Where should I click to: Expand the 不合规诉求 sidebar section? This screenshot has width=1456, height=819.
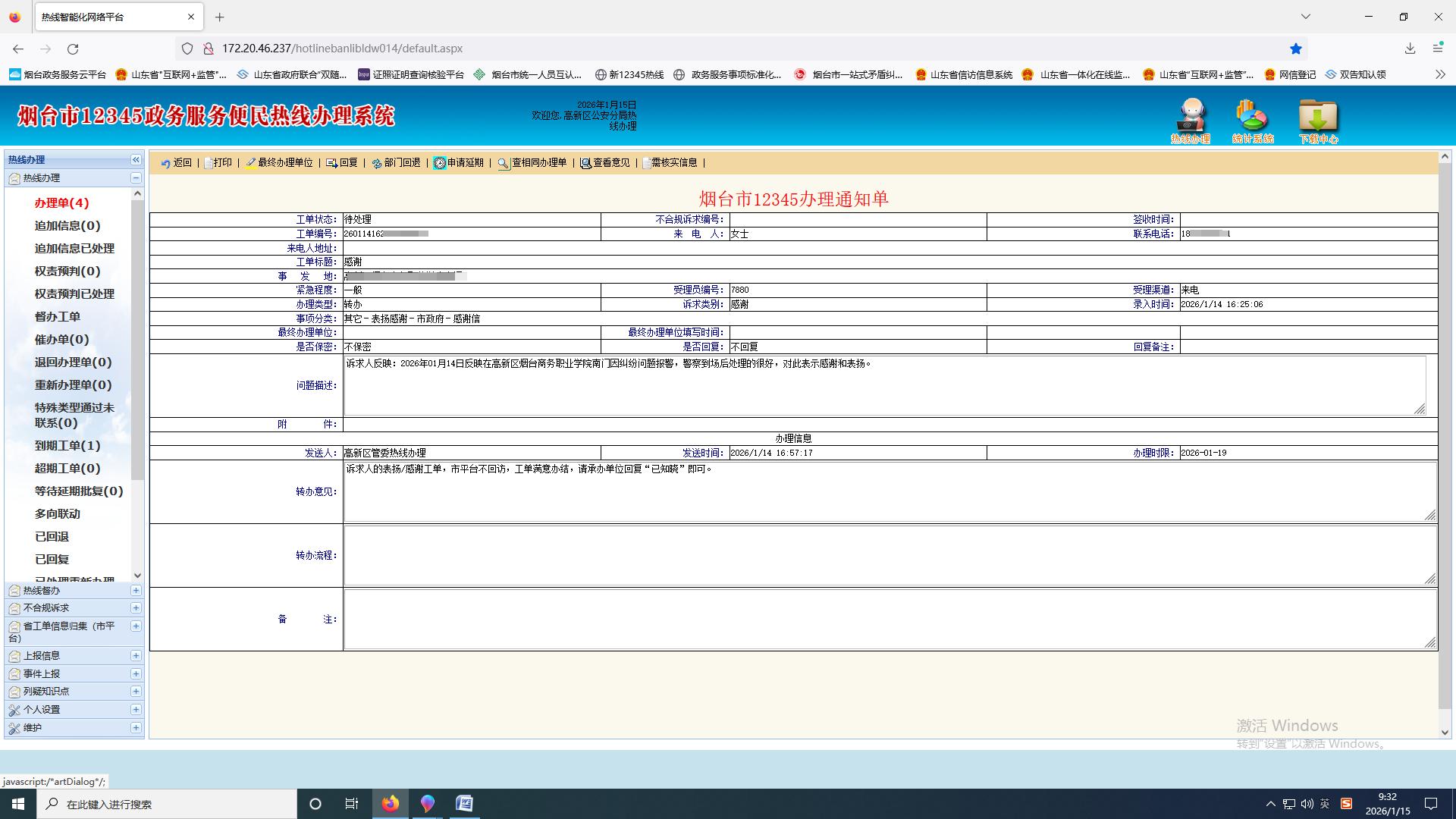pos(136,608)
